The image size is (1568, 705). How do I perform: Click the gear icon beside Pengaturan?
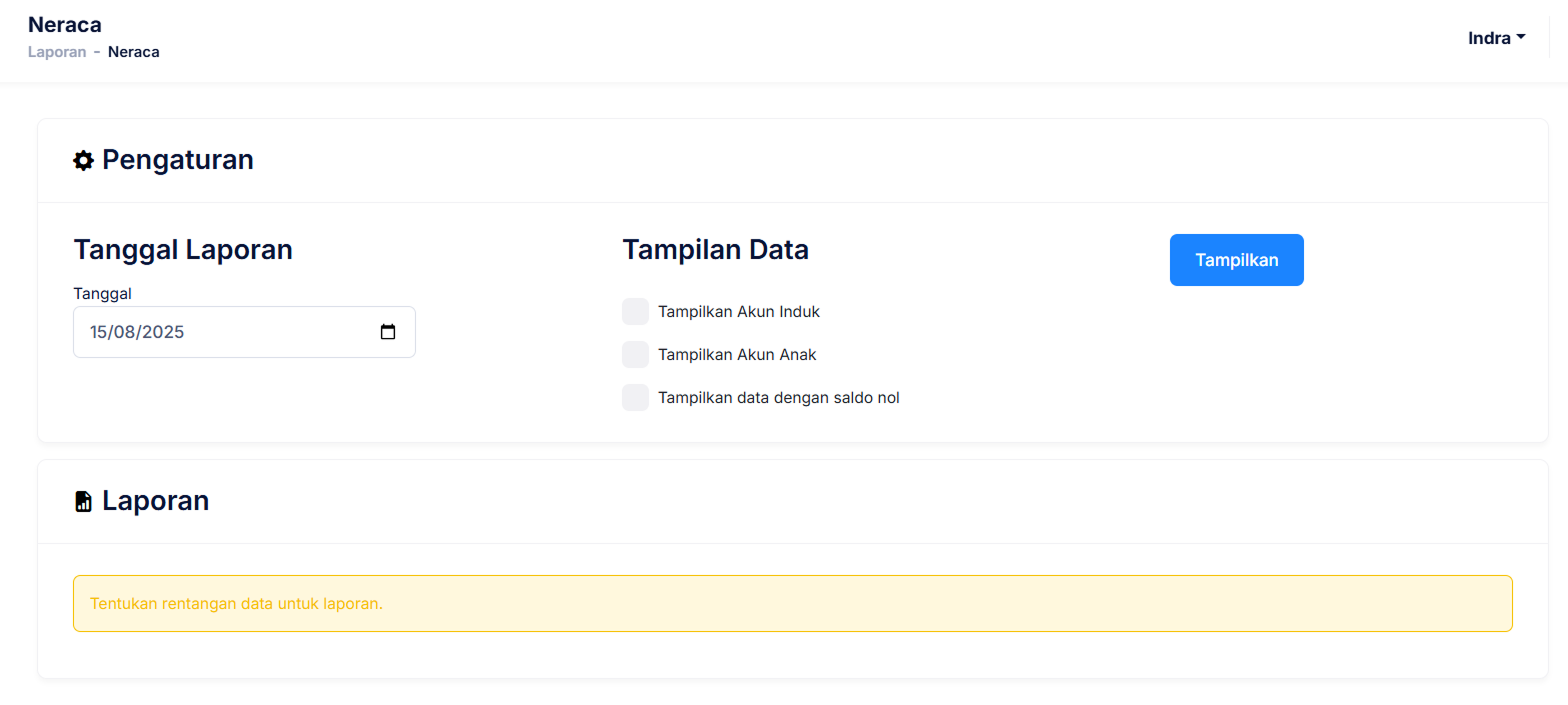coord(83,160)
